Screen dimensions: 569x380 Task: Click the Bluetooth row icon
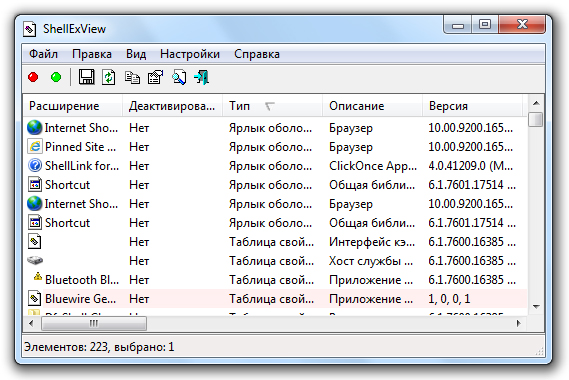pos(37,277)
